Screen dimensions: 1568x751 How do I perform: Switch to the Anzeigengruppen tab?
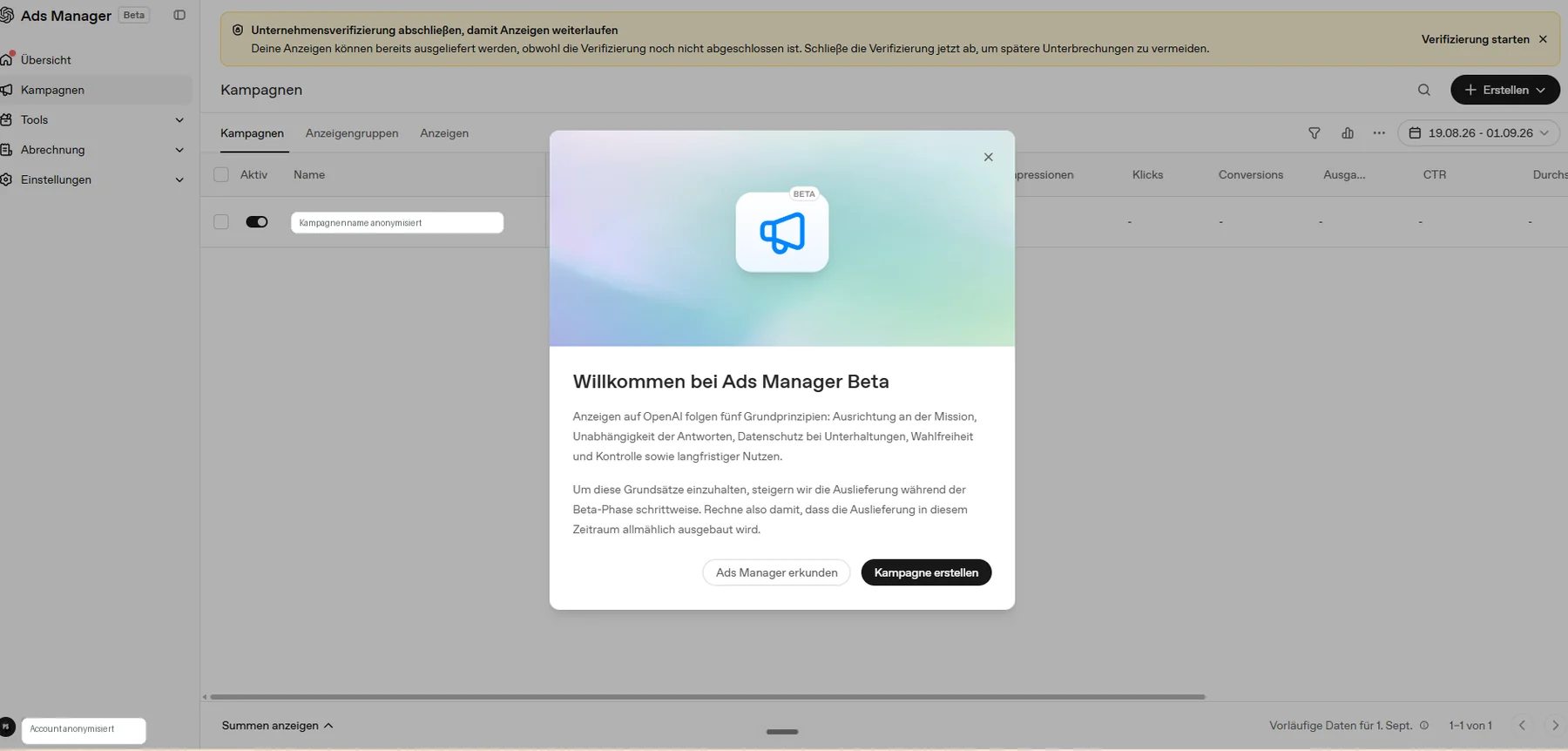tap(352, 133)
